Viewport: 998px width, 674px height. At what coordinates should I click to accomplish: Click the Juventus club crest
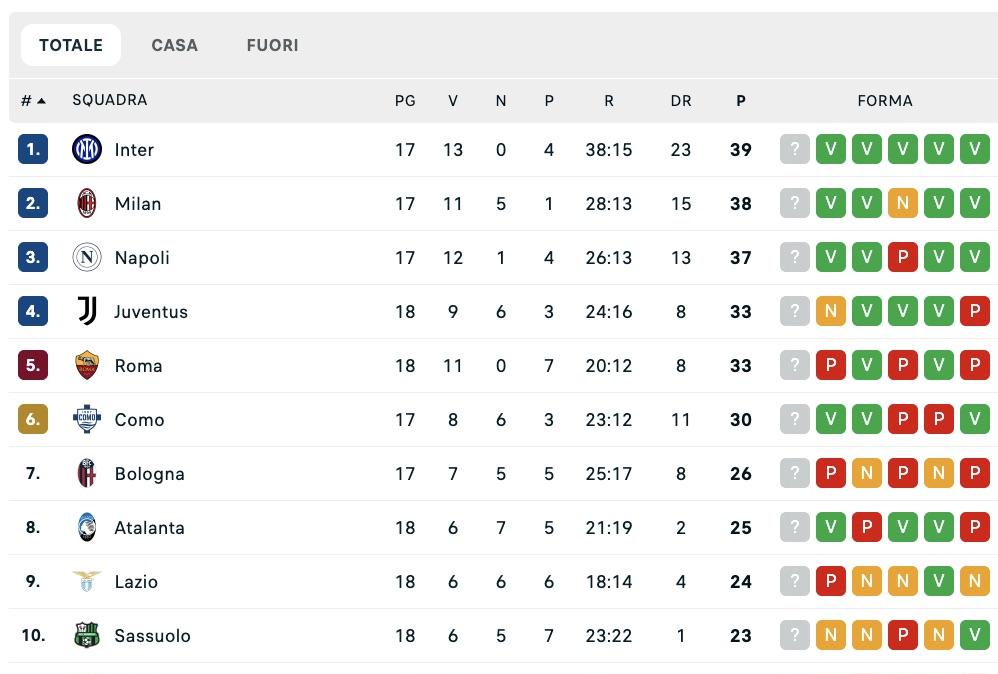tap(87, 311)
